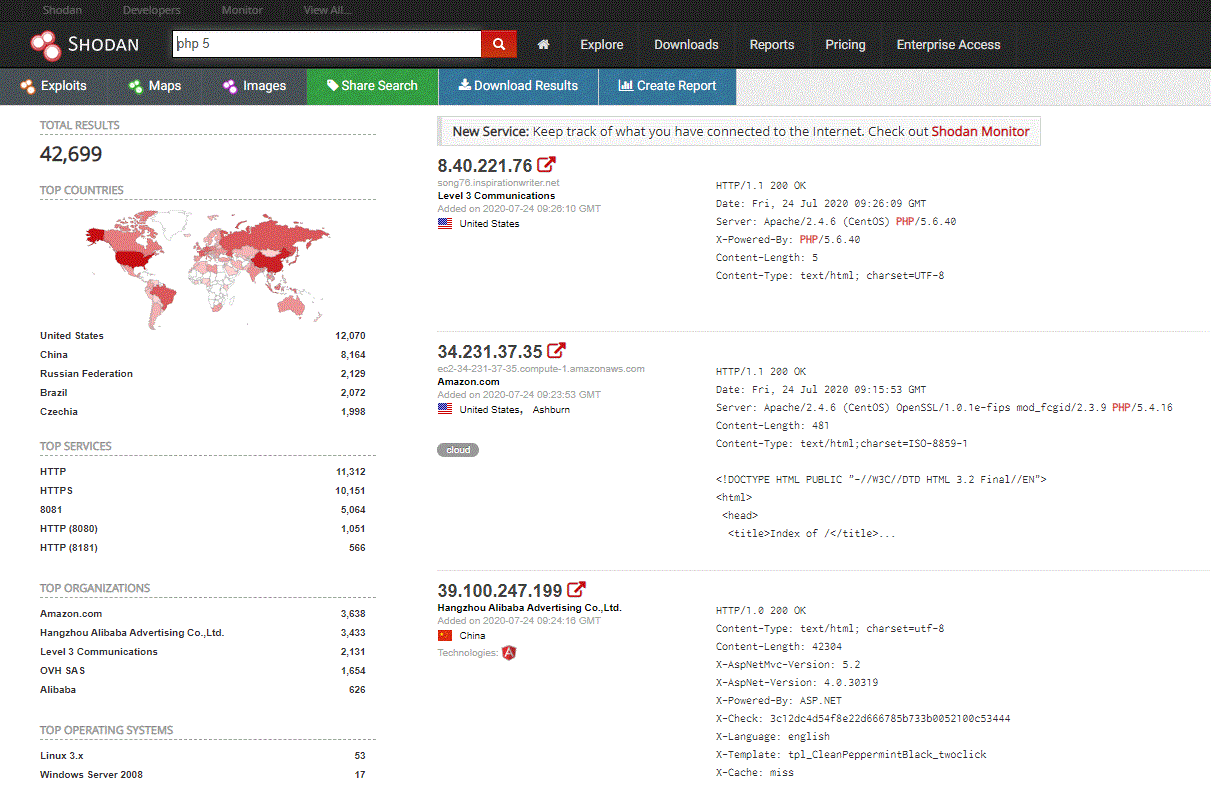Focus the search field containing php 5
The width and height of the screenshot is (1211, 786).
click(x=327, y=44)
